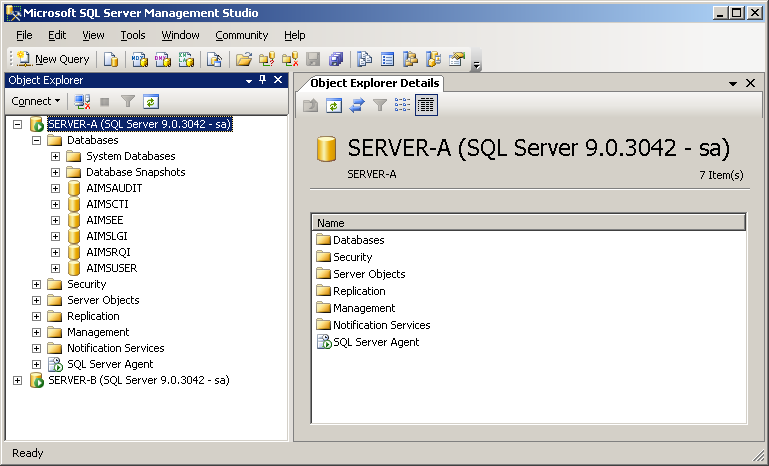Click Disconnect icon in Object Explorer
Screen dimensions: 769x466
83,101
